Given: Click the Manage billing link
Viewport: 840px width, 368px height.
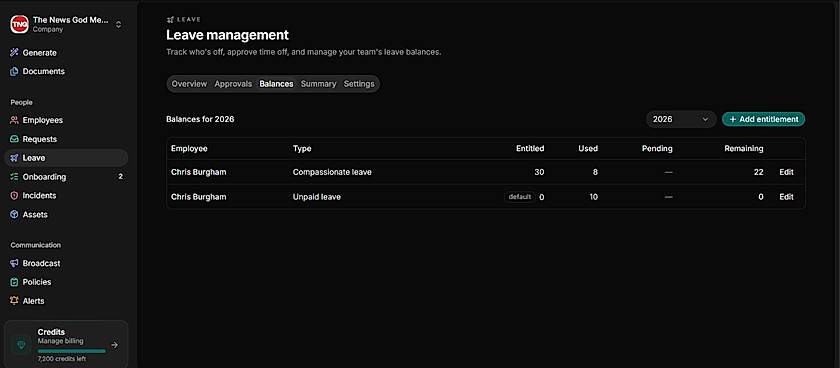Looking at the screenshot, I should pyautogui.click(x=61, y=341).
